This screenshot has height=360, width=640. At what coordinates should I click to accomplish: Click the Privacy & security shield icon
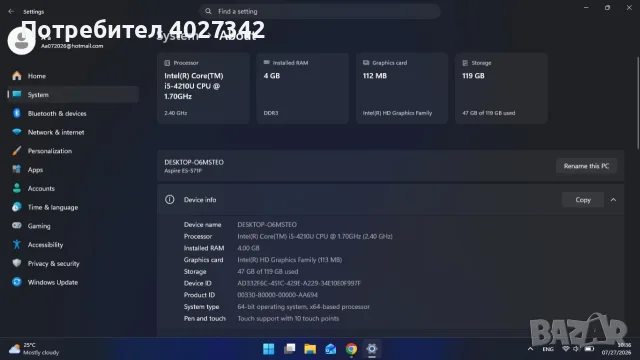[x=17, y=263]
